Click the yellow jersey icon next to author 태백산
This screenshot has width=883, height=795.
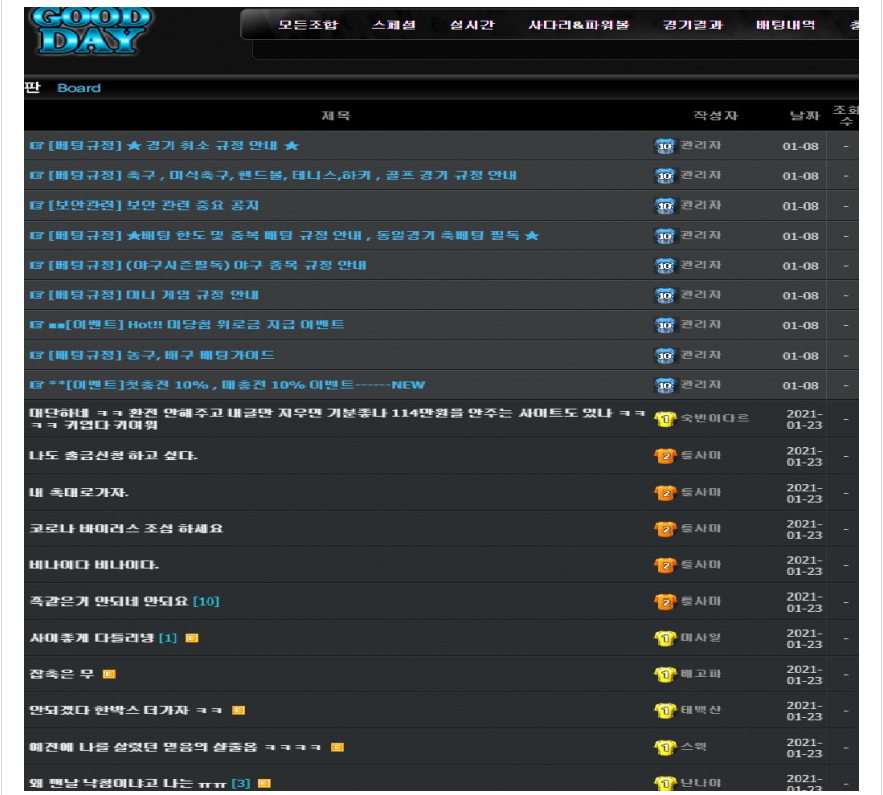tap(665, 710)
